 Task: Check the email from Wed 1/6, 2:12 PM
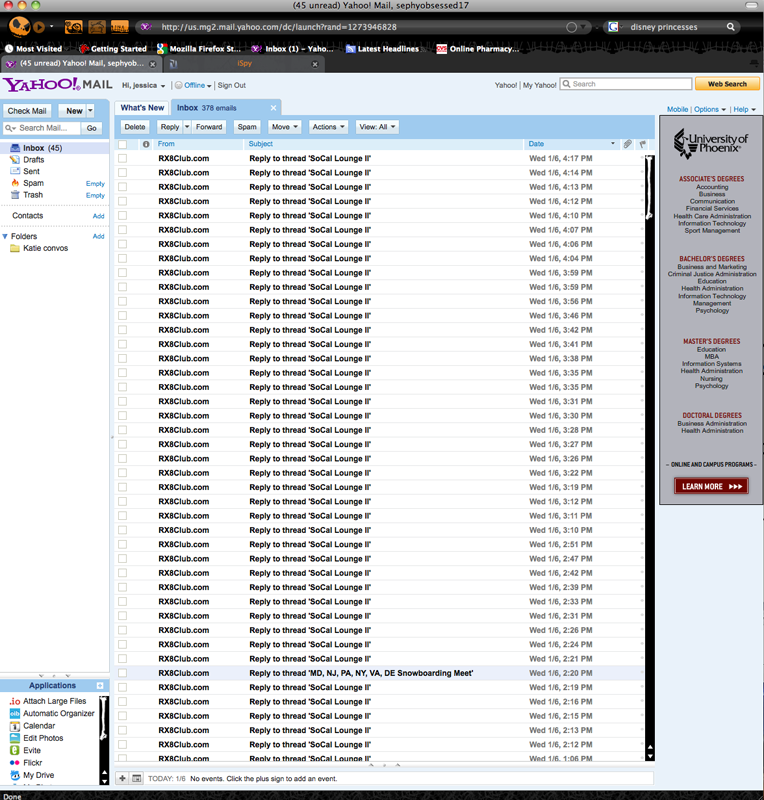tap(122, 744)
